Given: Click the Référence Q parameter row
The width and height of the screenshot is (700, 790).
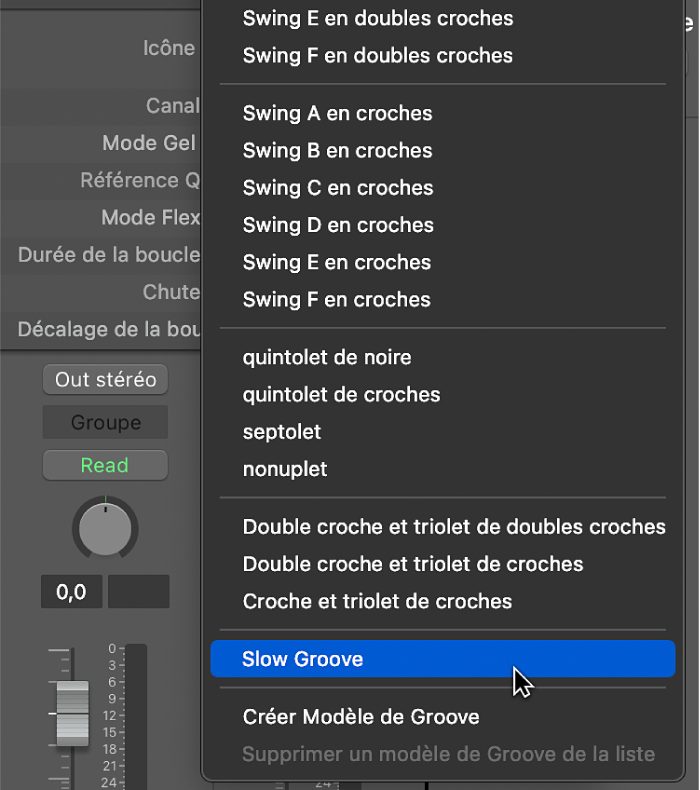Looking at the screenshot, I should [101, 180].
